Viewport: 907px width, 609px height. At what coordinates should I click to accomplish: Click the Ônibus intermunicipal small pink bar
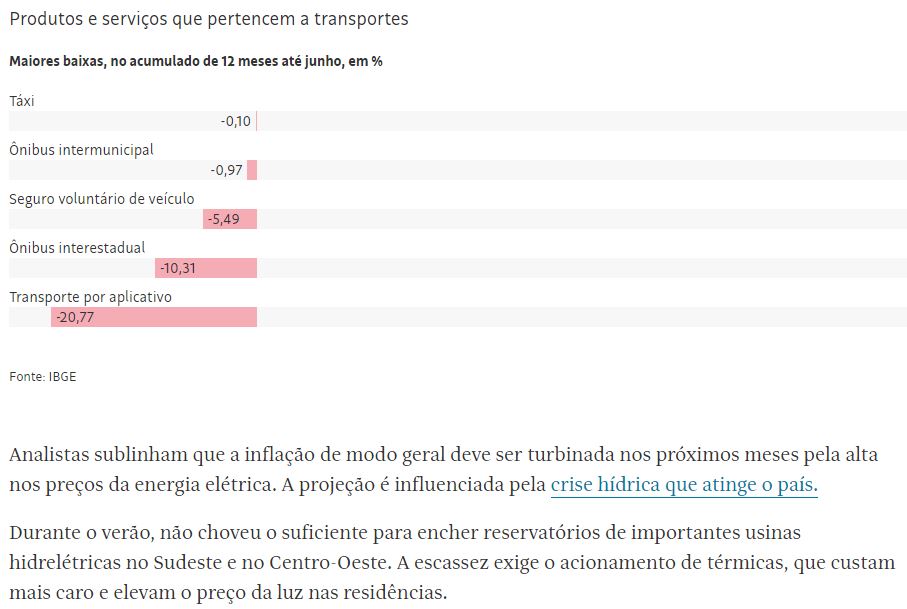(252, 170)
